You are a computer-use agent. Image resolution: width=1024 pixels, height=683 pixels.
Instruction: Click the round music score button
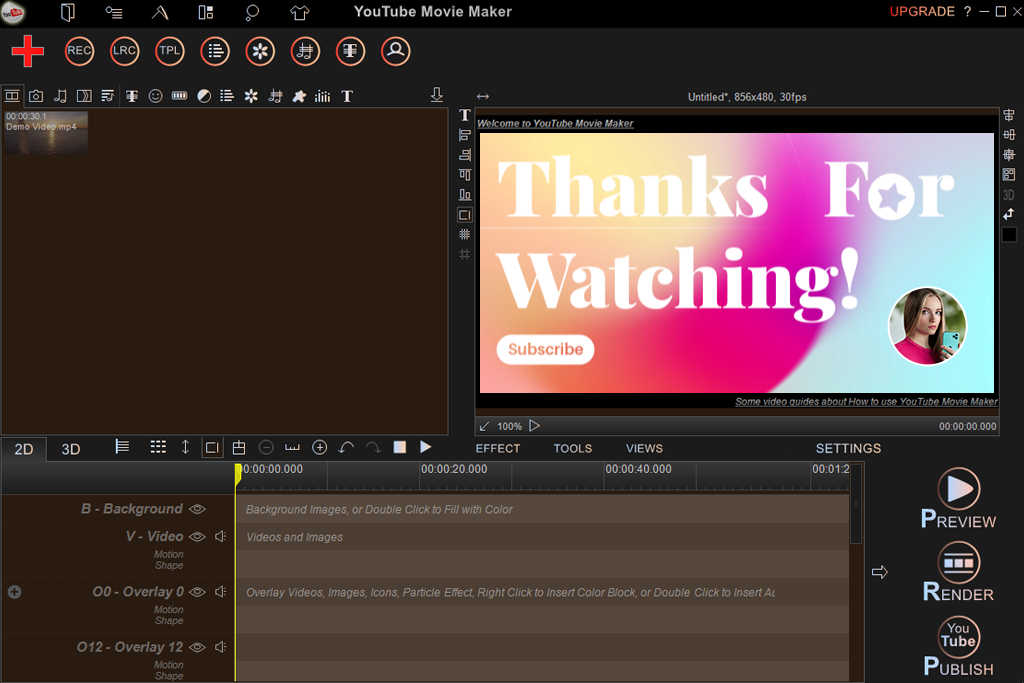[x=305, y=51]
